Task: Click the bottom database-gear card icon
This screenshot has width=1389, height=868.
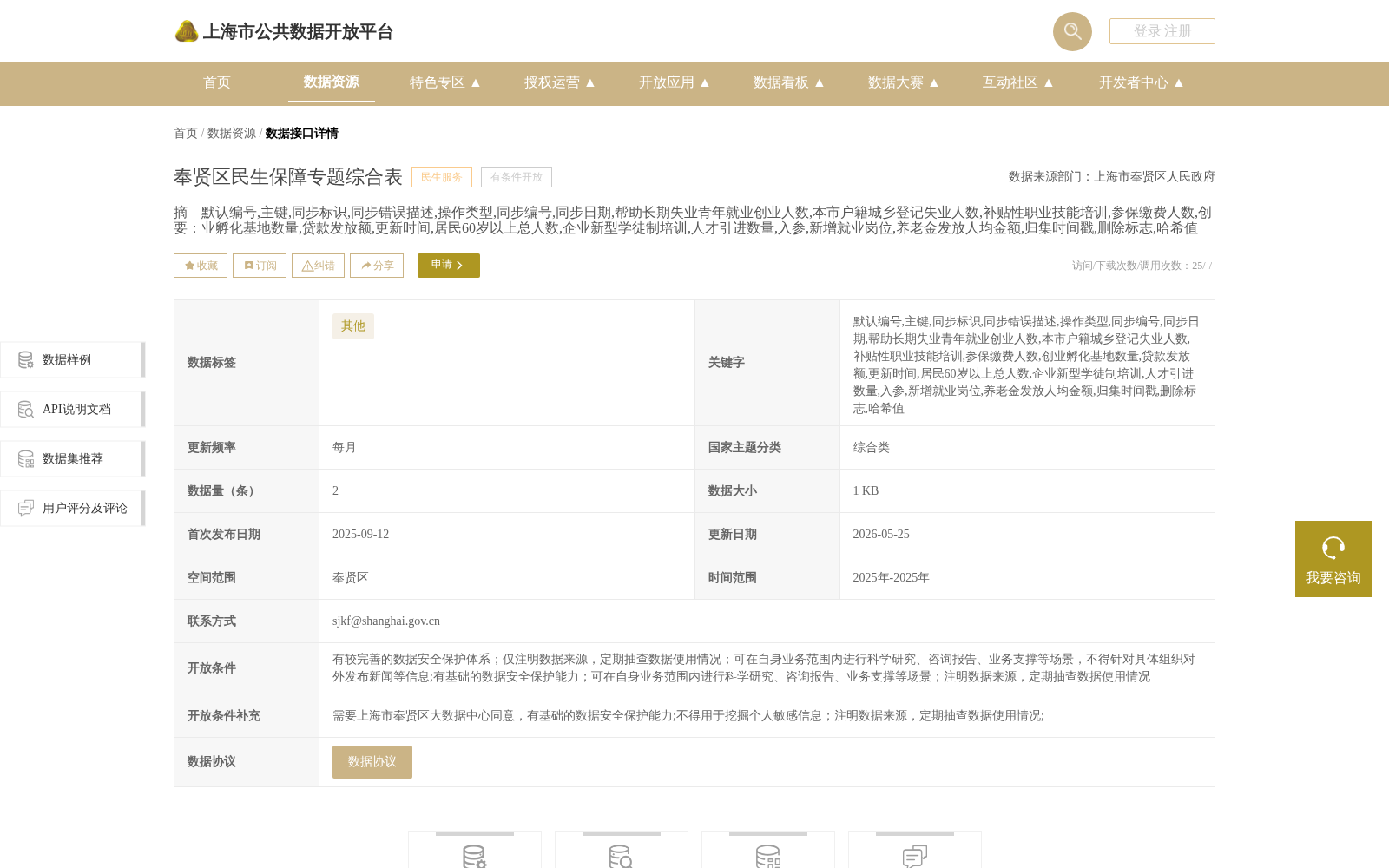Action: tap(475, 856)
